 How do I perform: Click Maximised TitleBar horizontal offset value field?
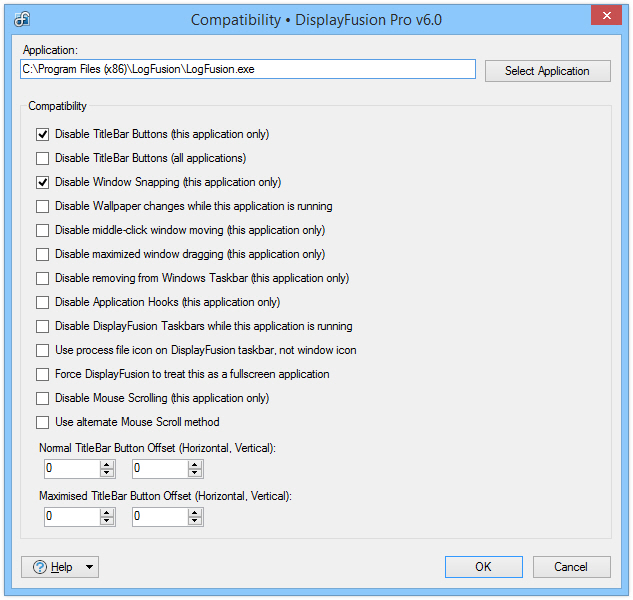(x=72, y=517)
